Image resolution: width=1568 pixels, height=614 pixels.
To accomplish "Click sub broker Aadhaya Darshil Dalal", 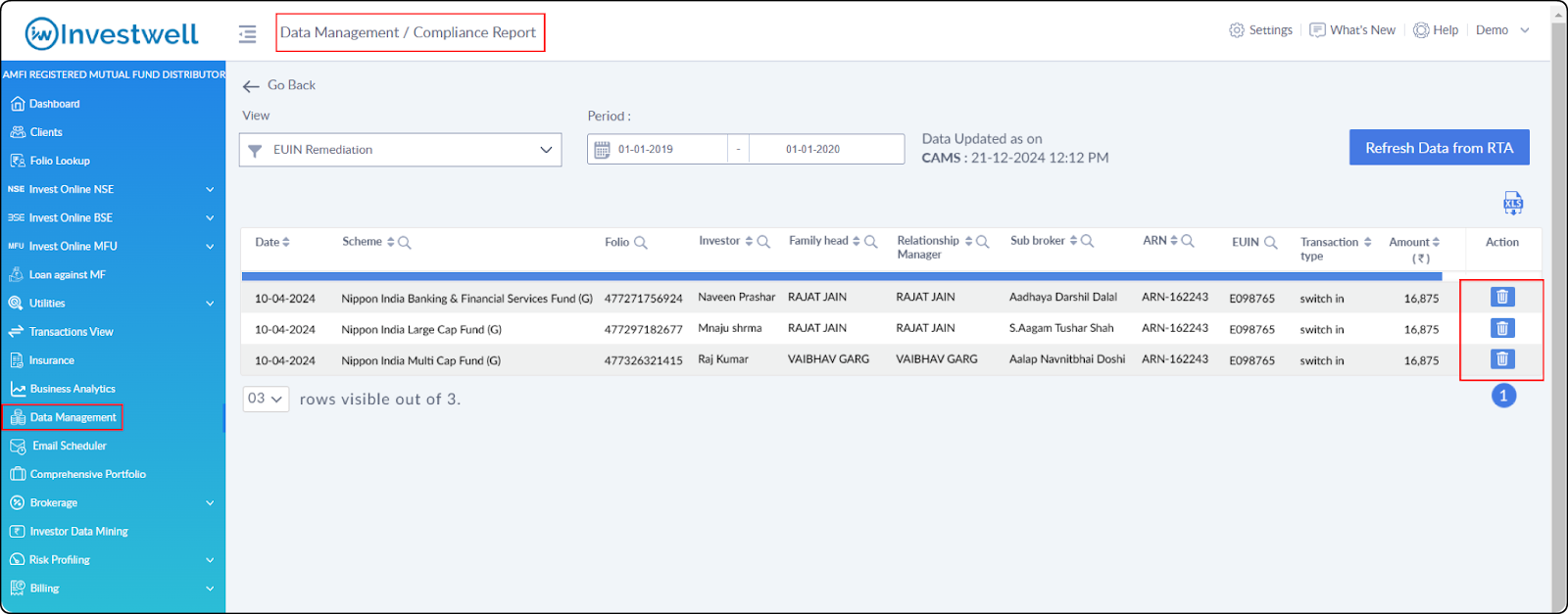I will (1063, 297).
